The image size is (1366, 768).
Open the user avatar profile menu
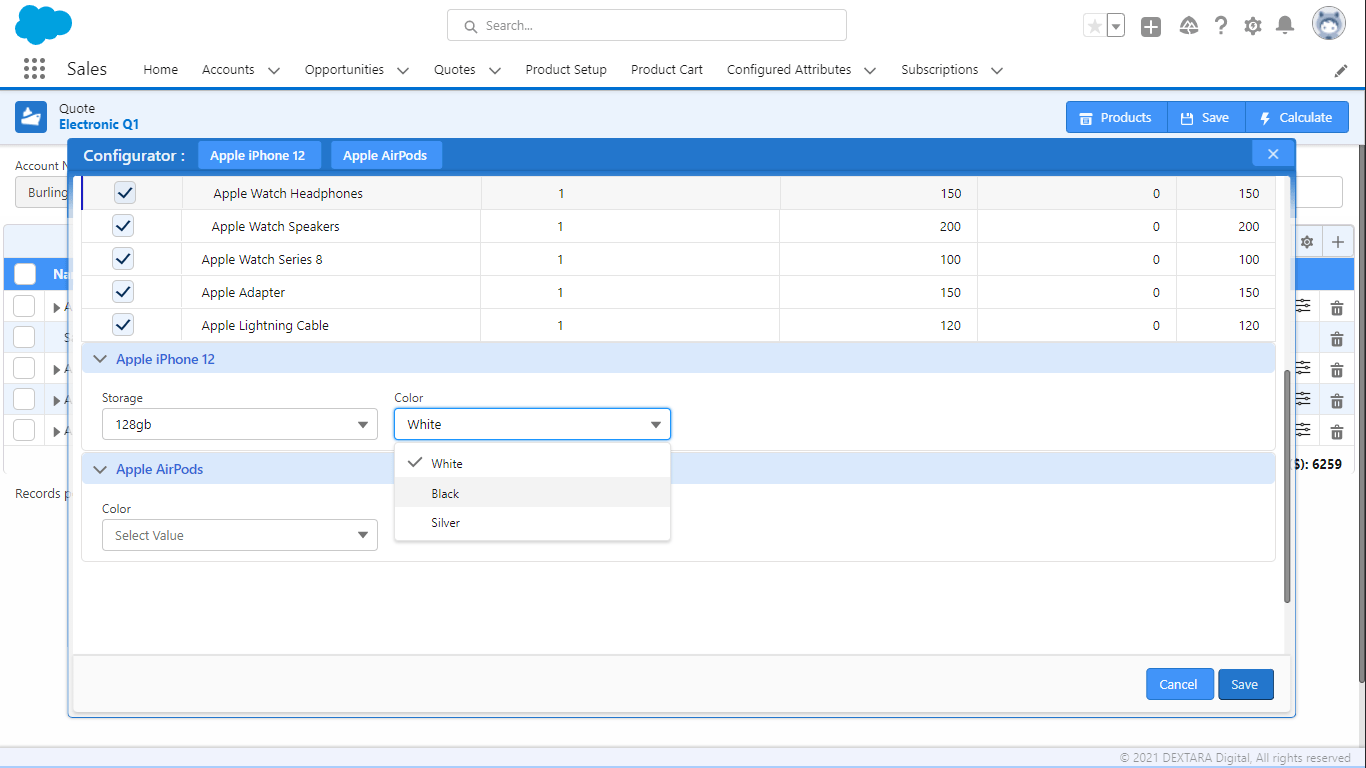[1329, 25]
